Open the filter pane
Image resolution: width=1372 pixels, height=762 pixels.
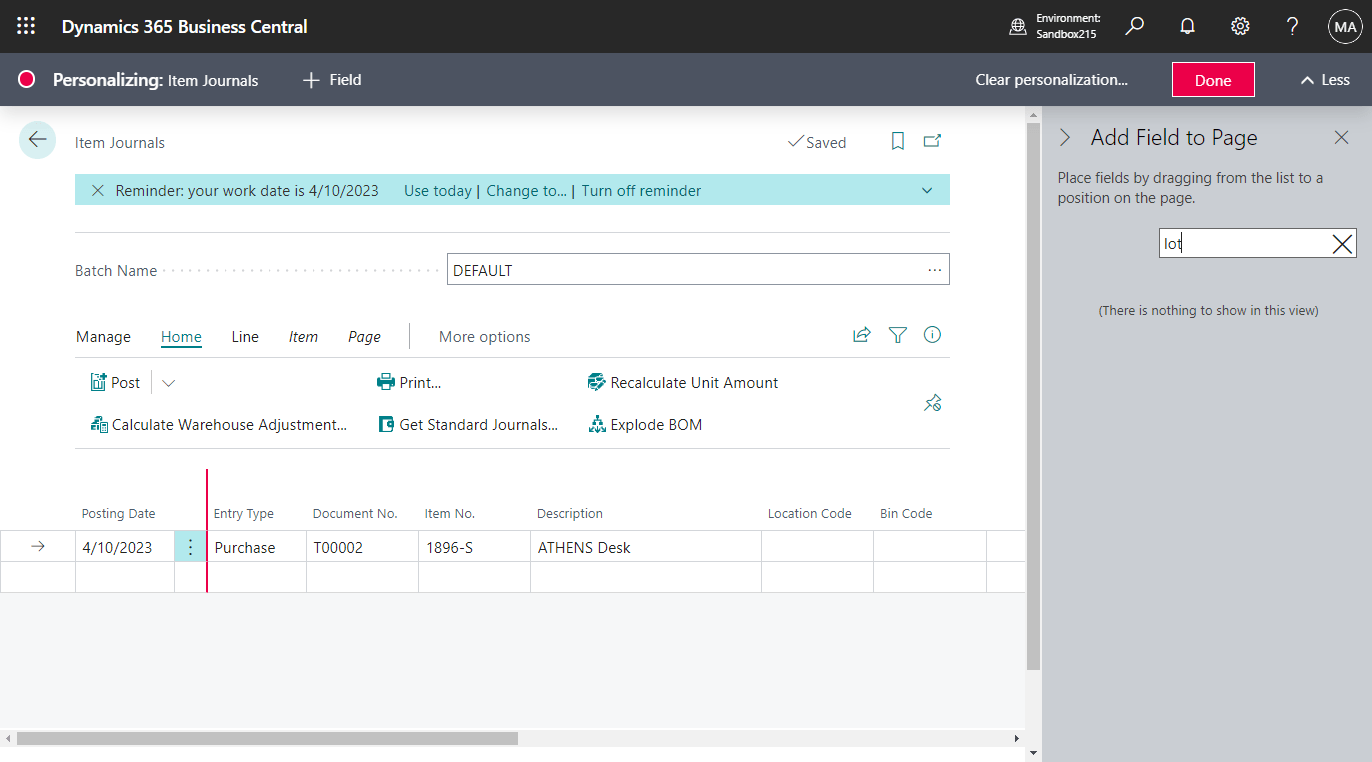(x=897, y=335)
